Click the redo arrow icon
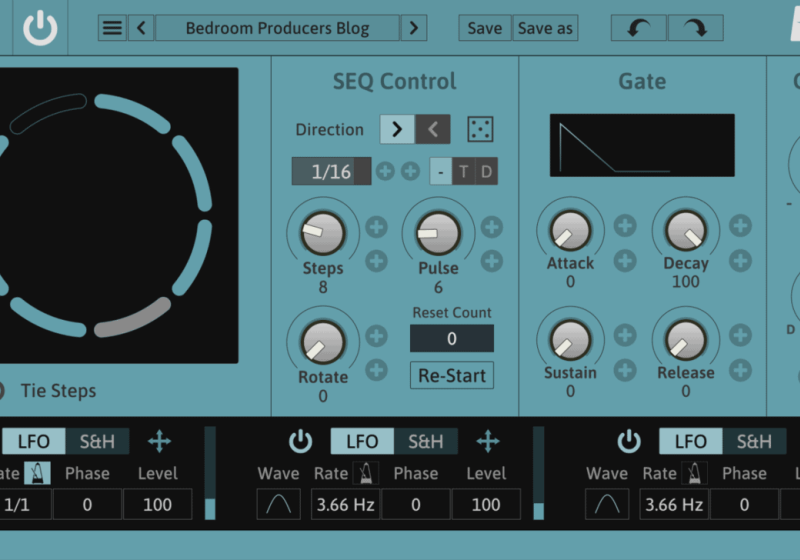The height and width of the screenshot is (560, 800). [x=695, y=28]
